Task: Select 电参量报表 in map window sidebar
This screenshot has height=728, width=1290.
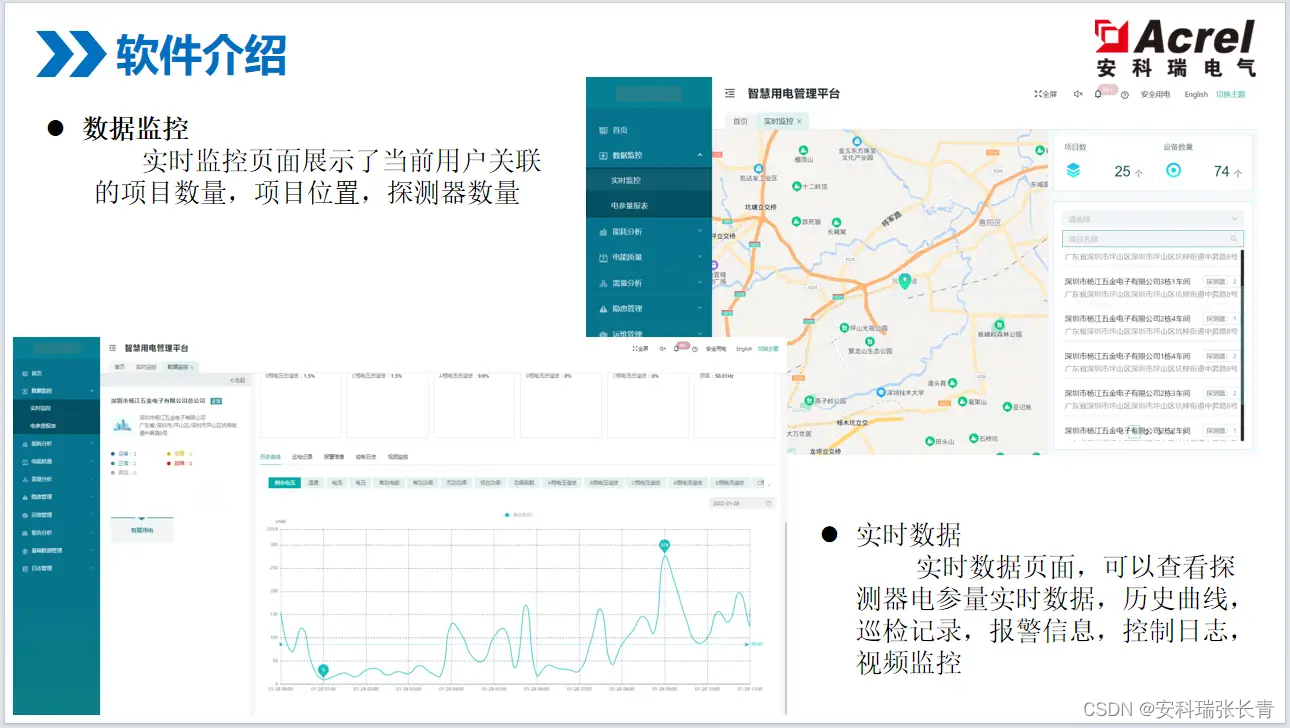Action: coord(649,206)
